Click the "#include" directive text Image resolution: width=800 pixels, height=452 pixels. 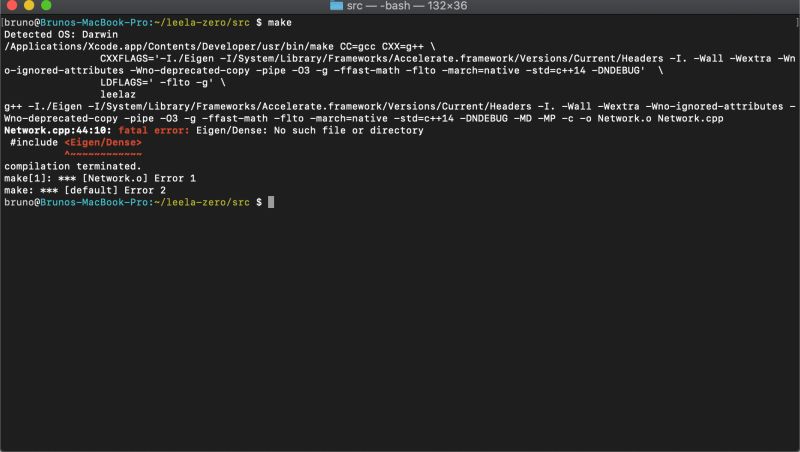click(34, 142)
